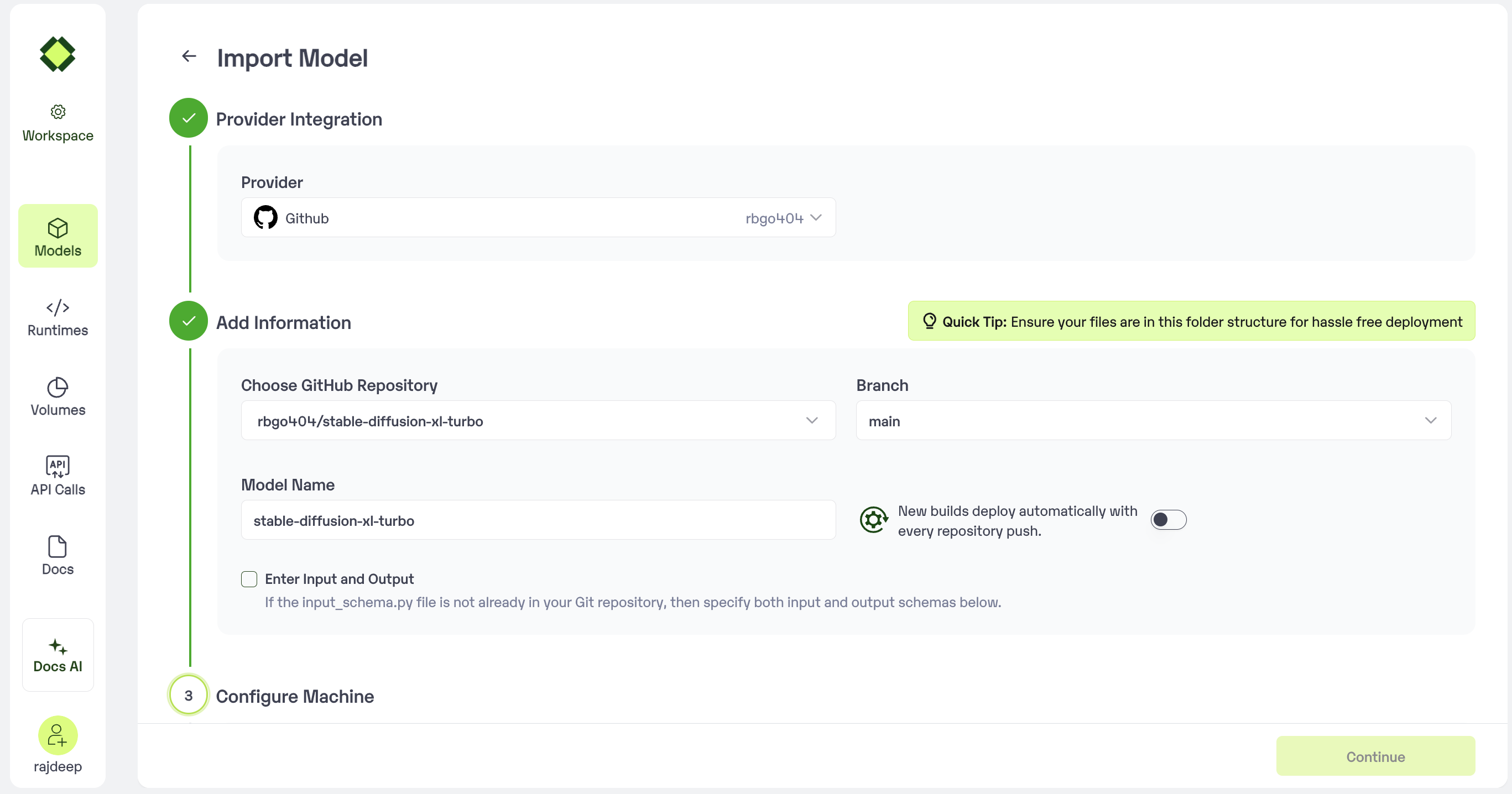The width and height of the screenshot is (1512, 794).
Task: Open the Quick Tip folder structure banner
Action: 1191,322
